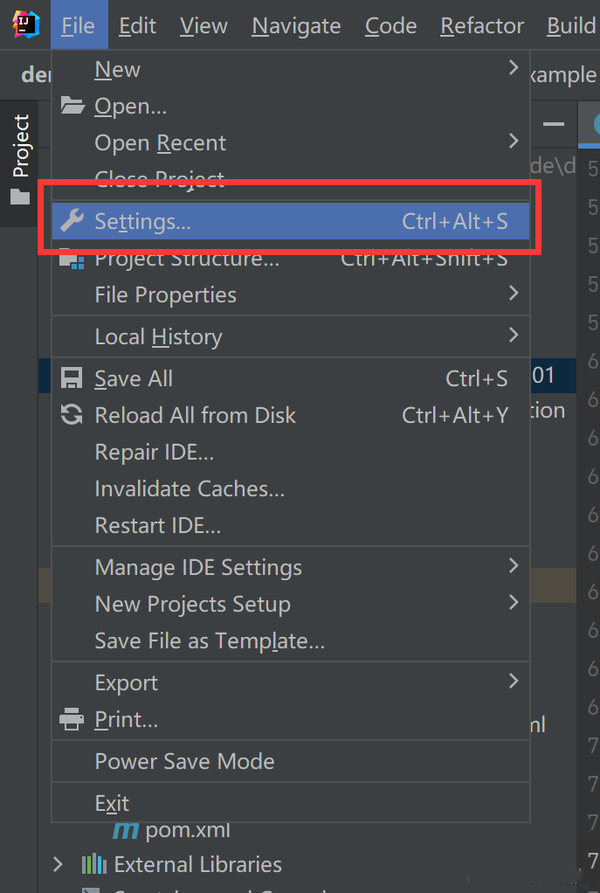Open the Edit menu
The image size is (600, 893).
[136, 26]
